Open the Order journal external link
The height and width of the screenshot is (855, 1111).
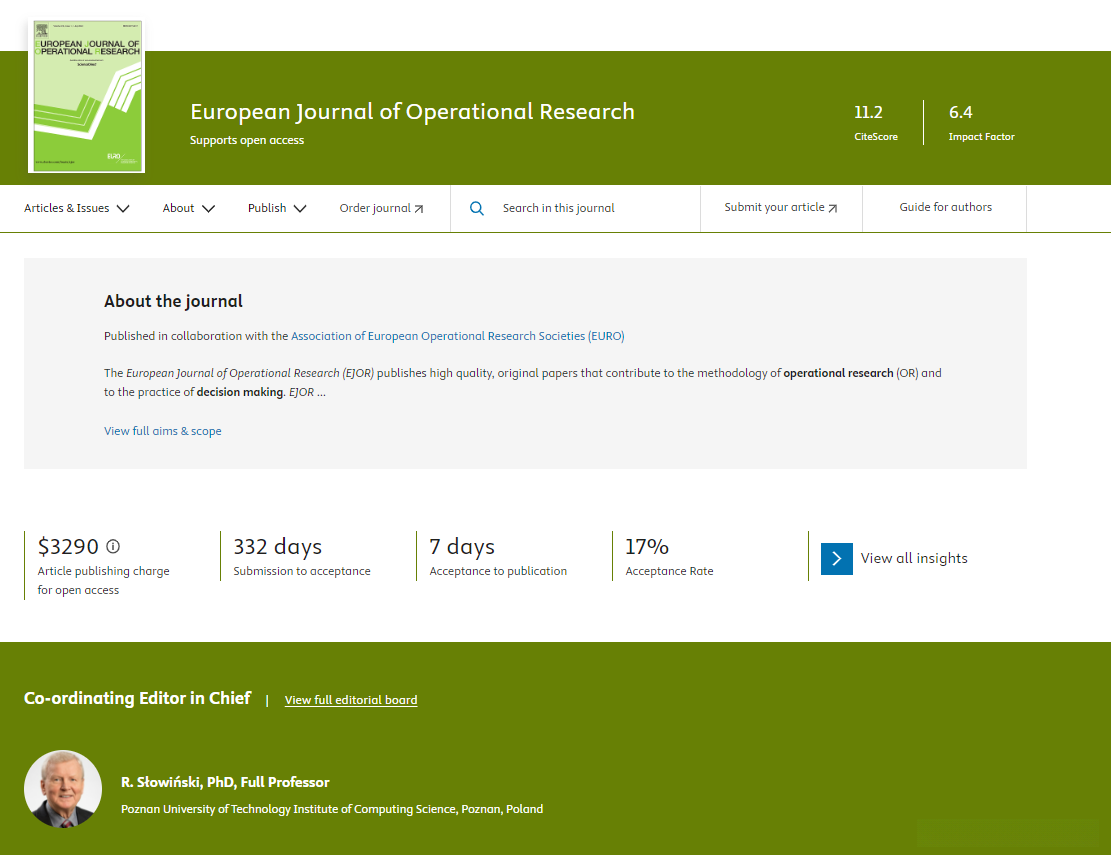pyautogui.click(x=381, y=208)
